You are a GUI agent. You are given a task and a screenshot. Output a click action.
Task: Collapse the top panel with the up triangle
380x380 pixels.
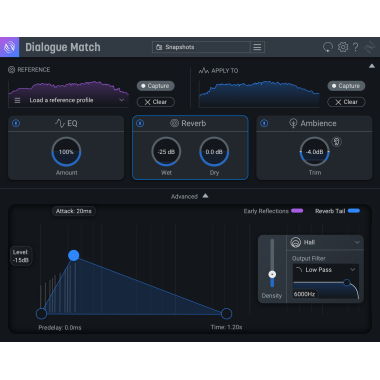click(x=372, y=66)
